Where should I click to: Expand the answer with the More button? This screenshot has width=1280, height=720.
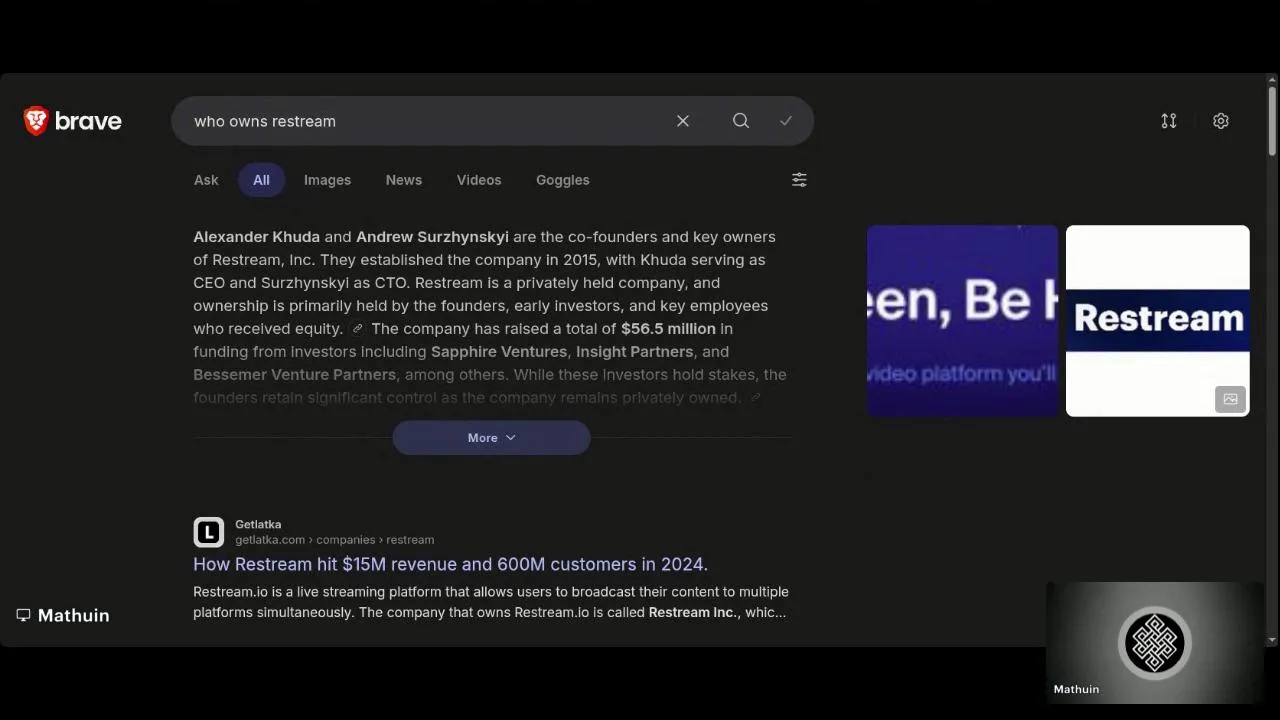pos(491,438)
